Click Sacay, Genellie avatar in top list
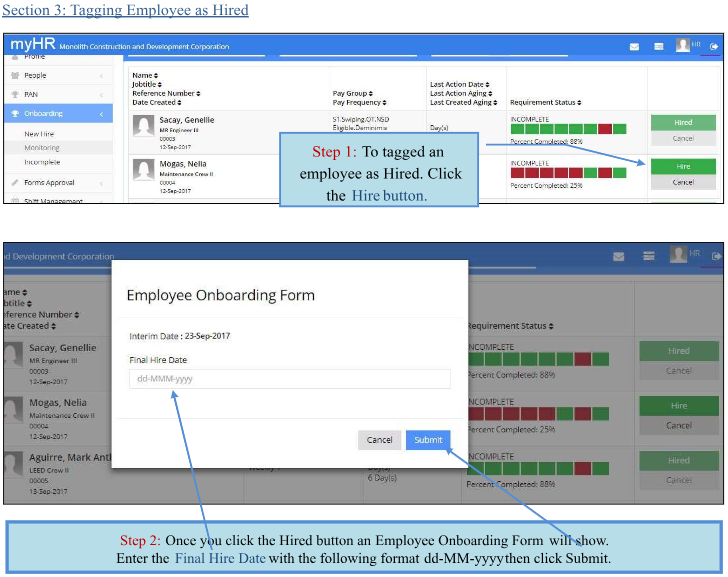Image resolution: width=728 pixels, height=577 pixels. [143, 125]
